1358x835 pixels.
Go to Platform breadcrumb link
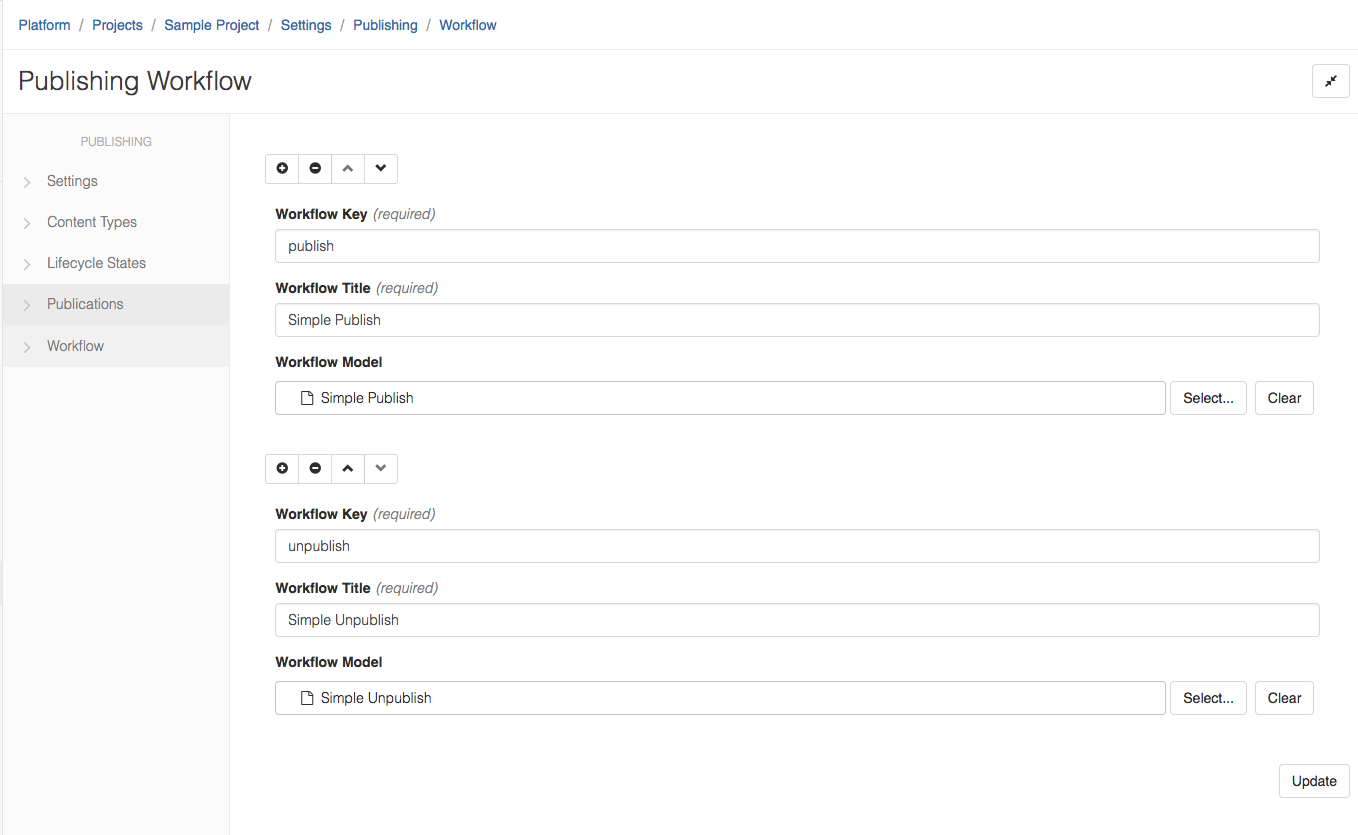(44, 25)
